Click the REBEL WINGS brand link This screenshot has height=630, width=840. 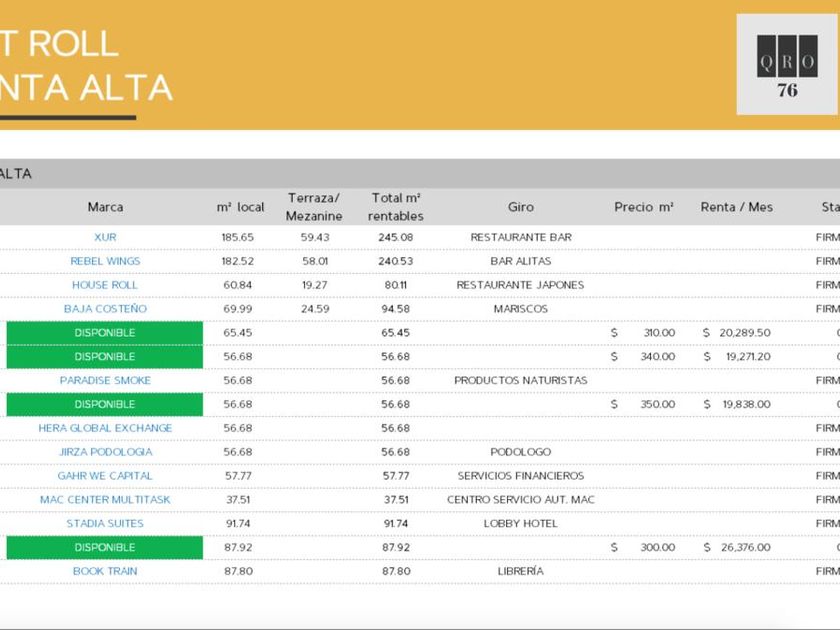(105, 261)
